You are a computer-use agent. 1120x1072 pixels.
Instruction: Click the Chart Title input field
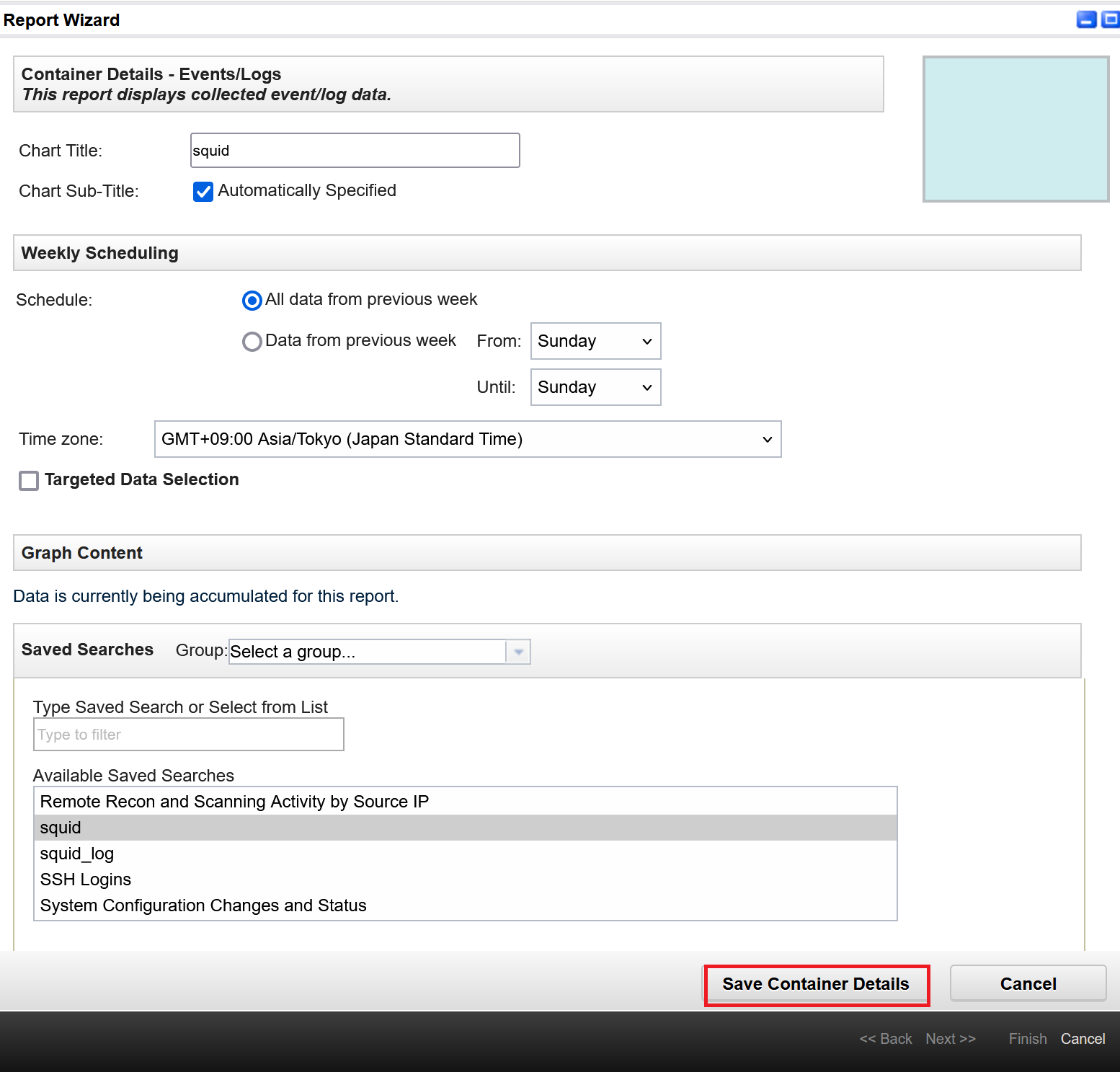(355, 151)
